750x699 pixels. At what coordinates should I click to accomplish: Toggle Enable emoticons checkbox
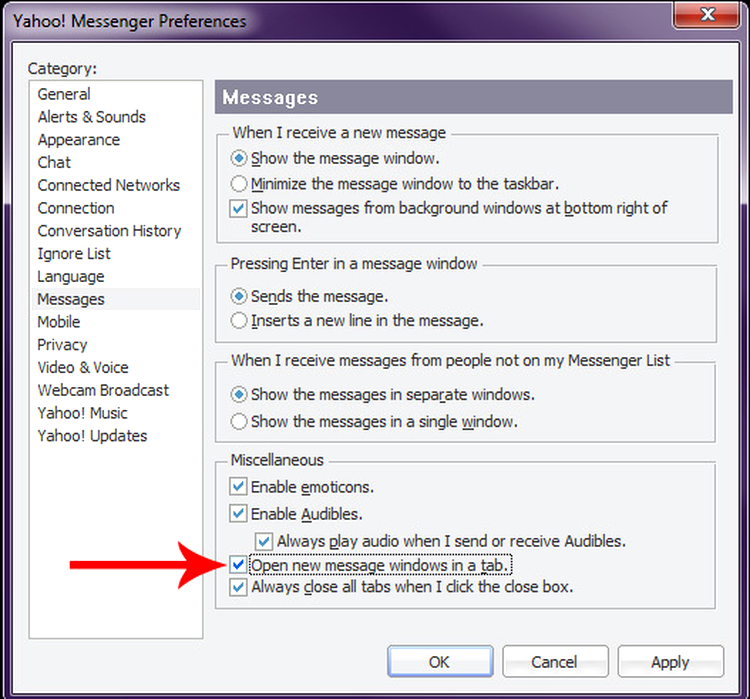pyautogui.click(x=238, y=487)
